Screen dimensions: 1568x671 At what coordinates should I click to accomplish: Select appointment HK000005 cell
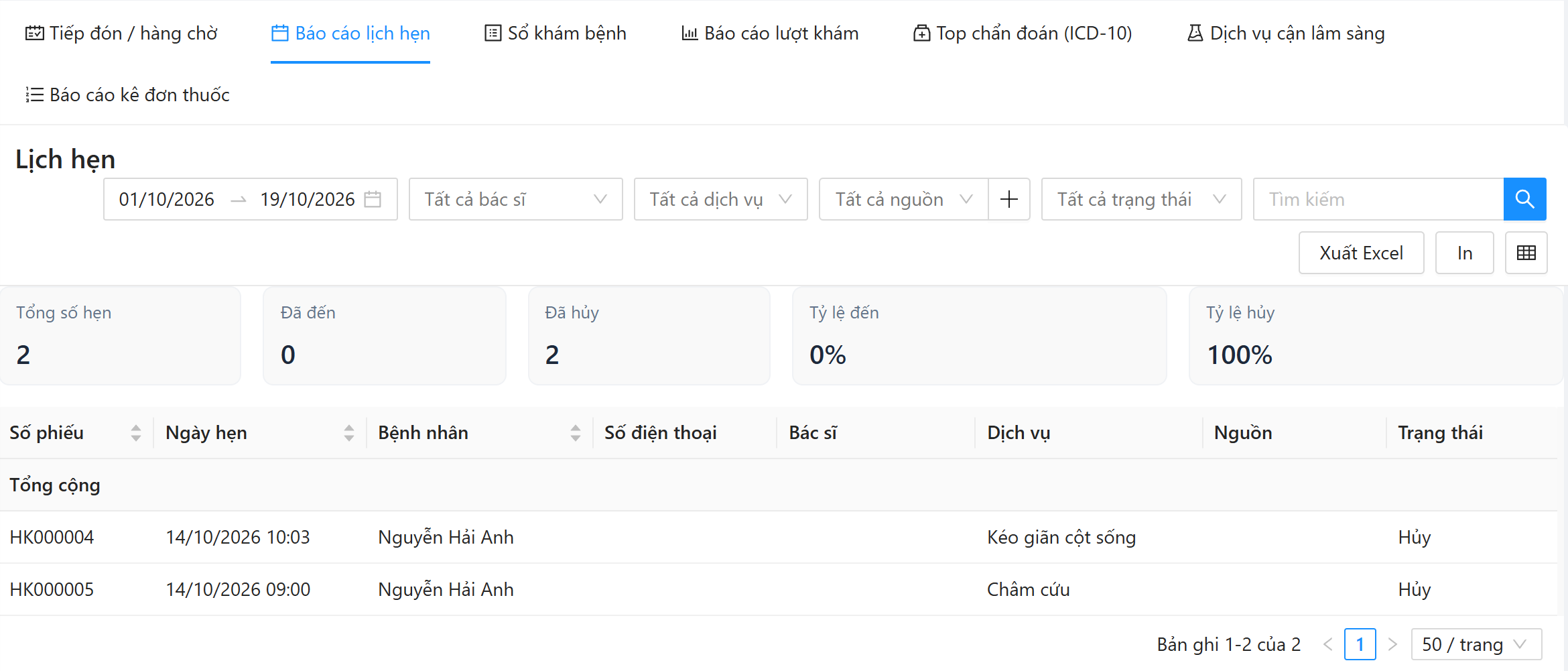52,589
